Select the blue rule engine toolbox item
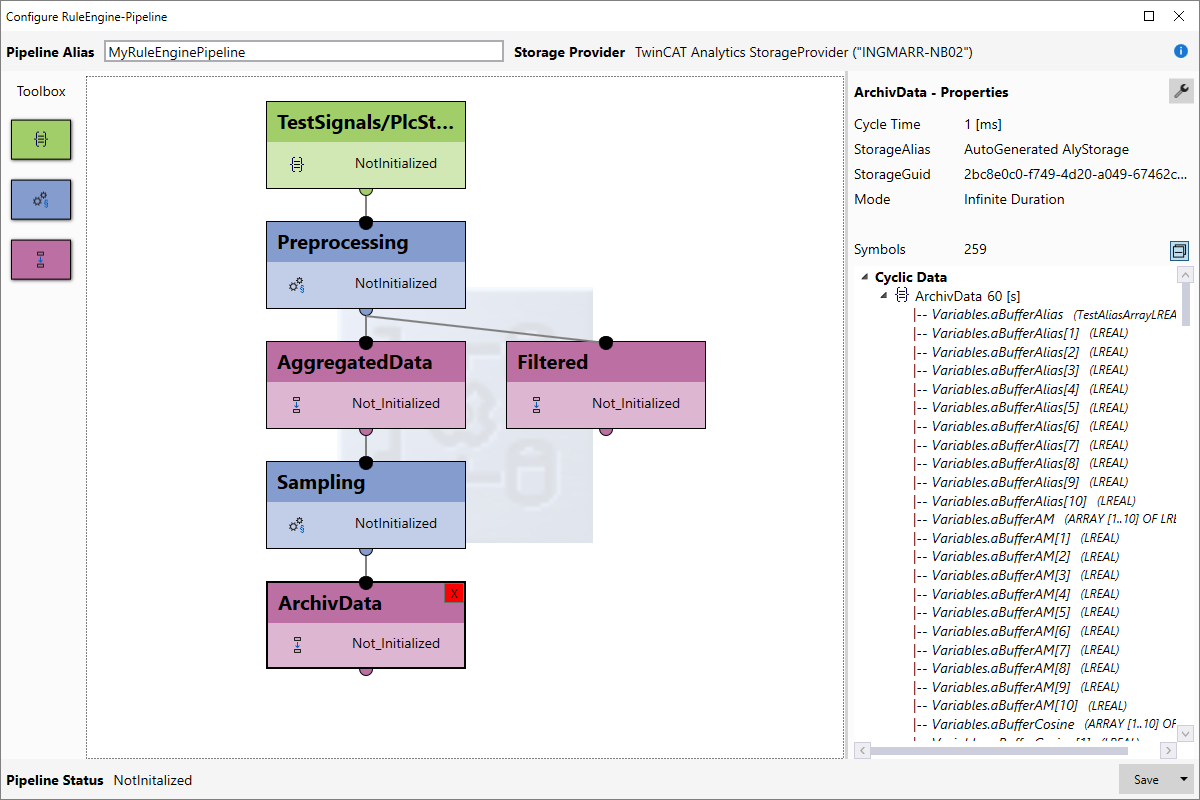The image size is (1200, 800). point(41,200)
